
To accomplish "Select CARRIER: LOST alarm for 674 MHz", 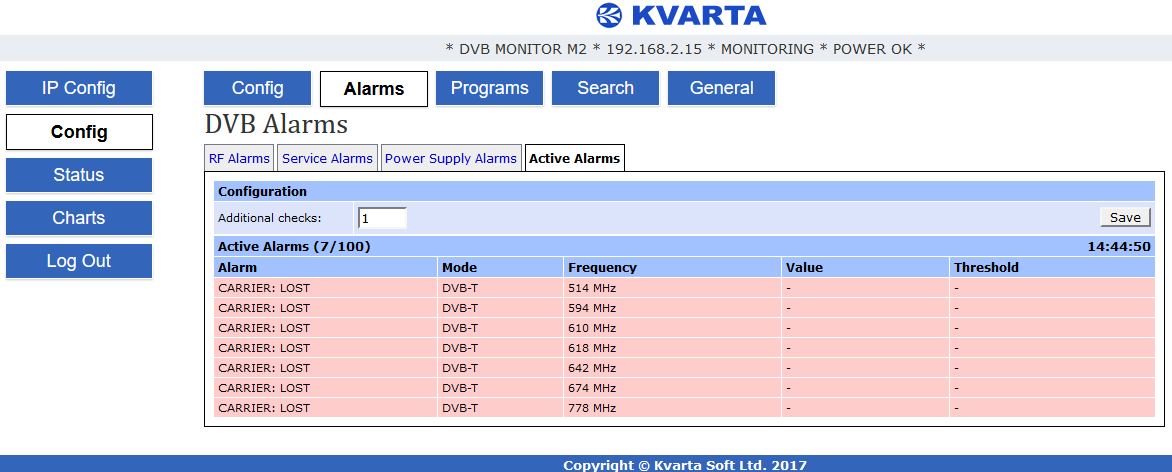I will (x=326, y=388).
